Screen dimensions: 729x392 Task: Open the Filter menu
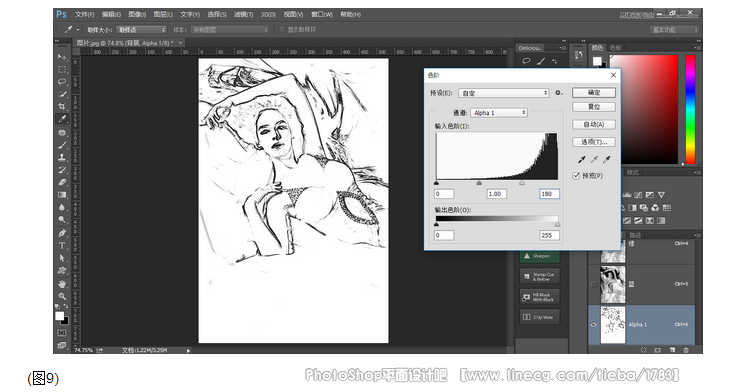pyautogui.click(x=243, y=14)
